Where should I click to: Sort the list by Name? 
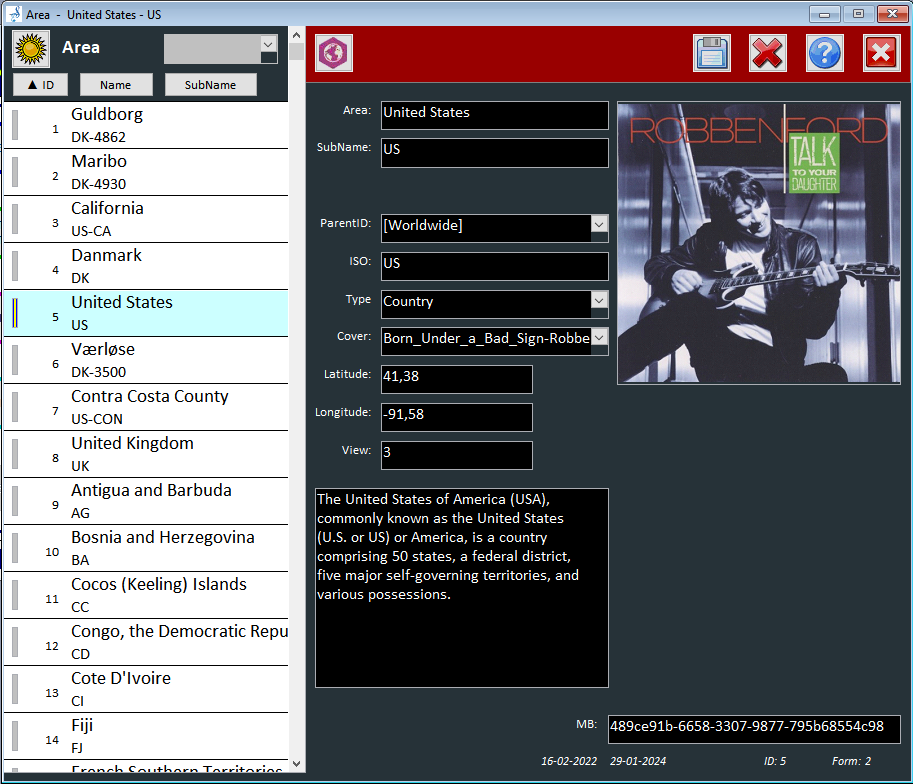point(116,85)
